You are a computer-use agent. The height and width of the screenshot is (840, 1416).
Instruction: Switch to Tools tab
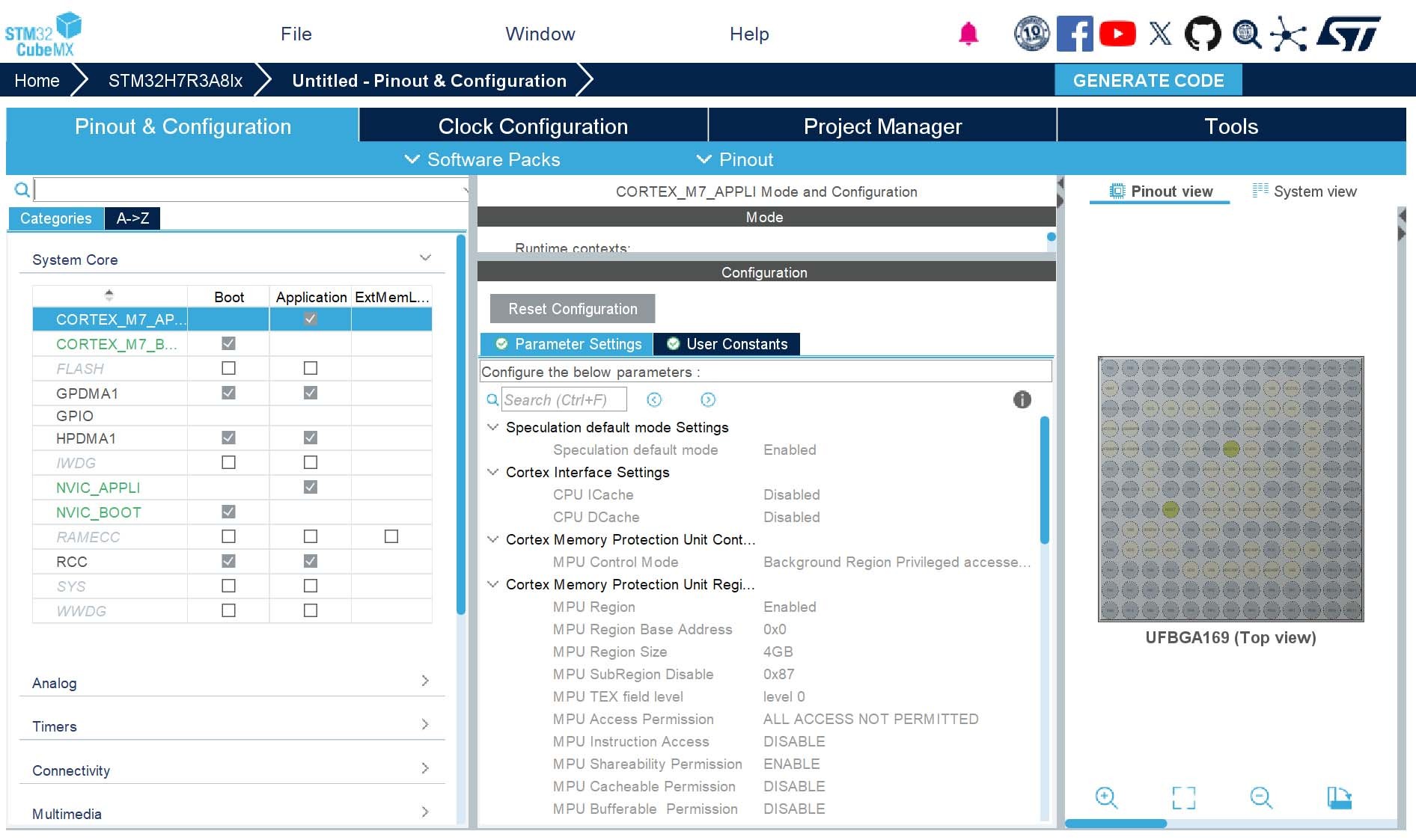tap(1231, 126)
